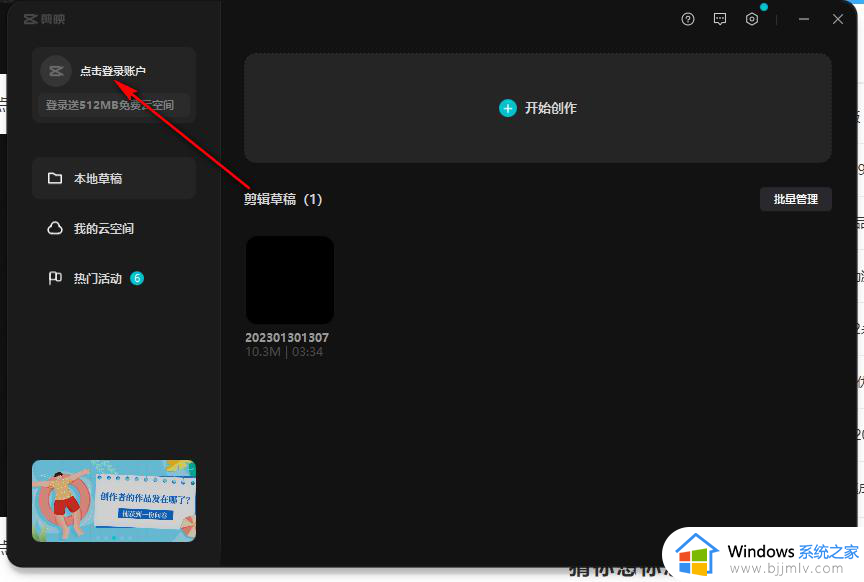Click the flag icon of 热门活动
The height and width of the screenshot is (582, 864).
click(55, 278)
